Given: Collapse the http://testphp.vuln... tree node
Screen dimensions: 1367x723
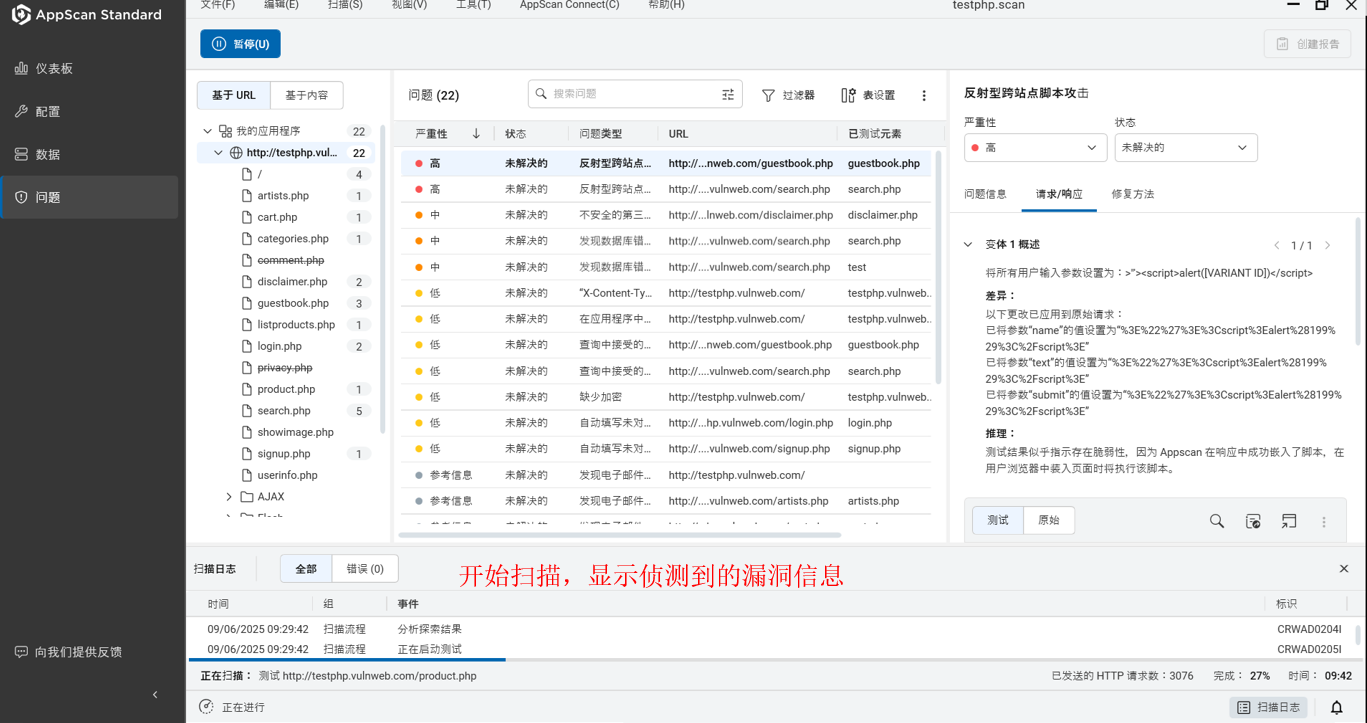Looking at the screenshot, I should click(x=218, y=153).
